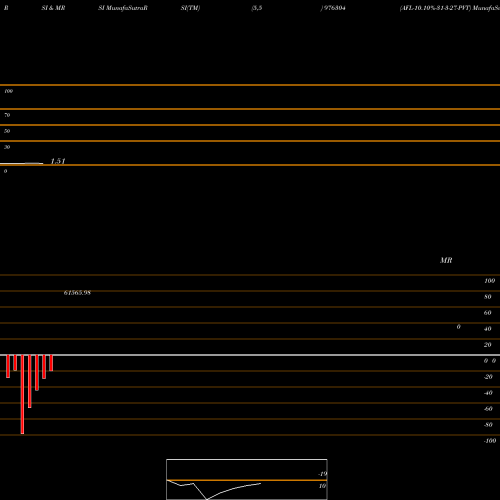Click the 50 level label on RSI axis
The height and width of the screenshot is (500, 500).
7,131
